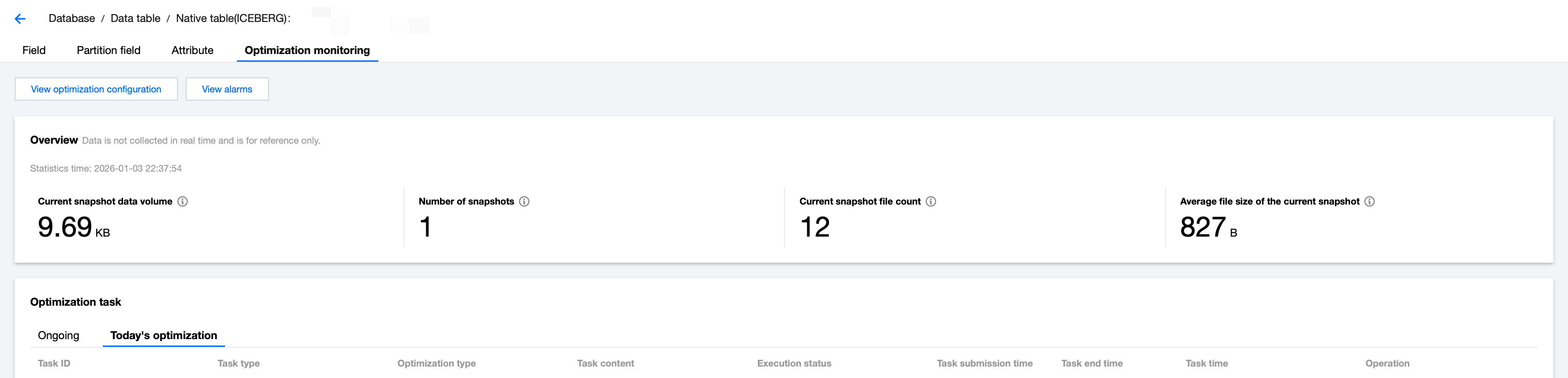Viewport: 1568px width, 378px height.
Task: Click info icon beside Number of snapshots
Action: click(x=524, y=201)
